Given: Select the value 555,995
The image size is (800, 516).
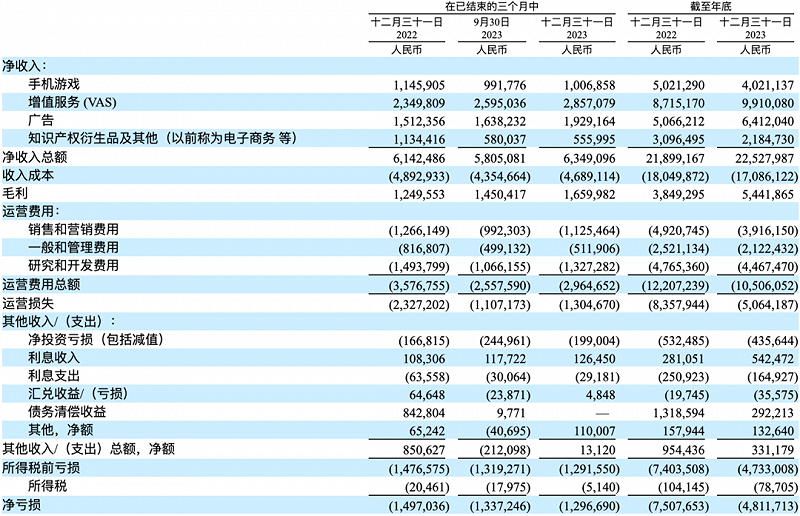Looking at the screenshot, I should [x=594, y=140].
